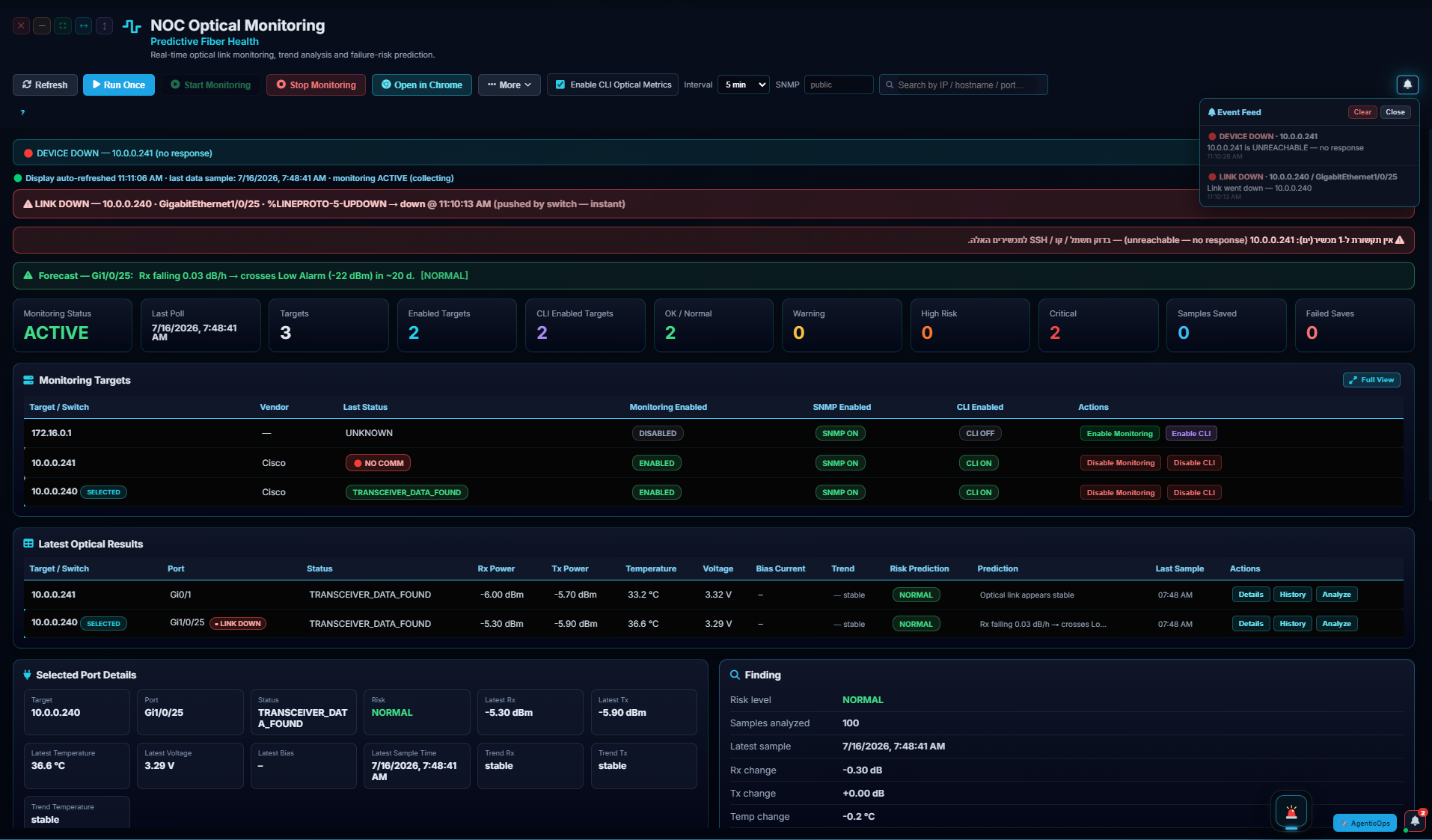1432x840 pixels.
Task: Click SNMP ON badge for 10.0.0.241
Action: 840,463
